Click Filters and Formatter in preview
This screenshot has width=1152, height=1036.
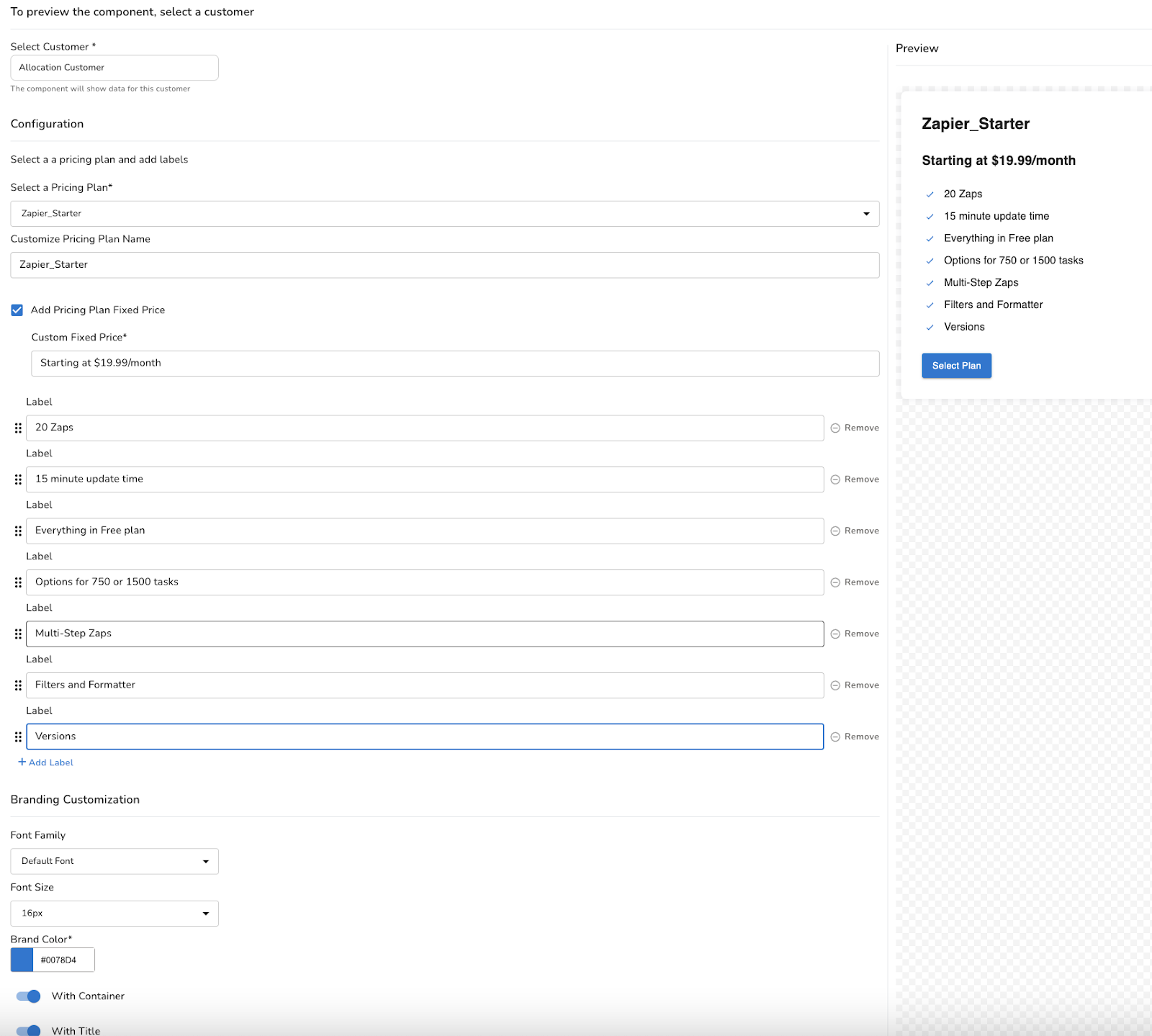pyautogui.click(x=994, y=305)
